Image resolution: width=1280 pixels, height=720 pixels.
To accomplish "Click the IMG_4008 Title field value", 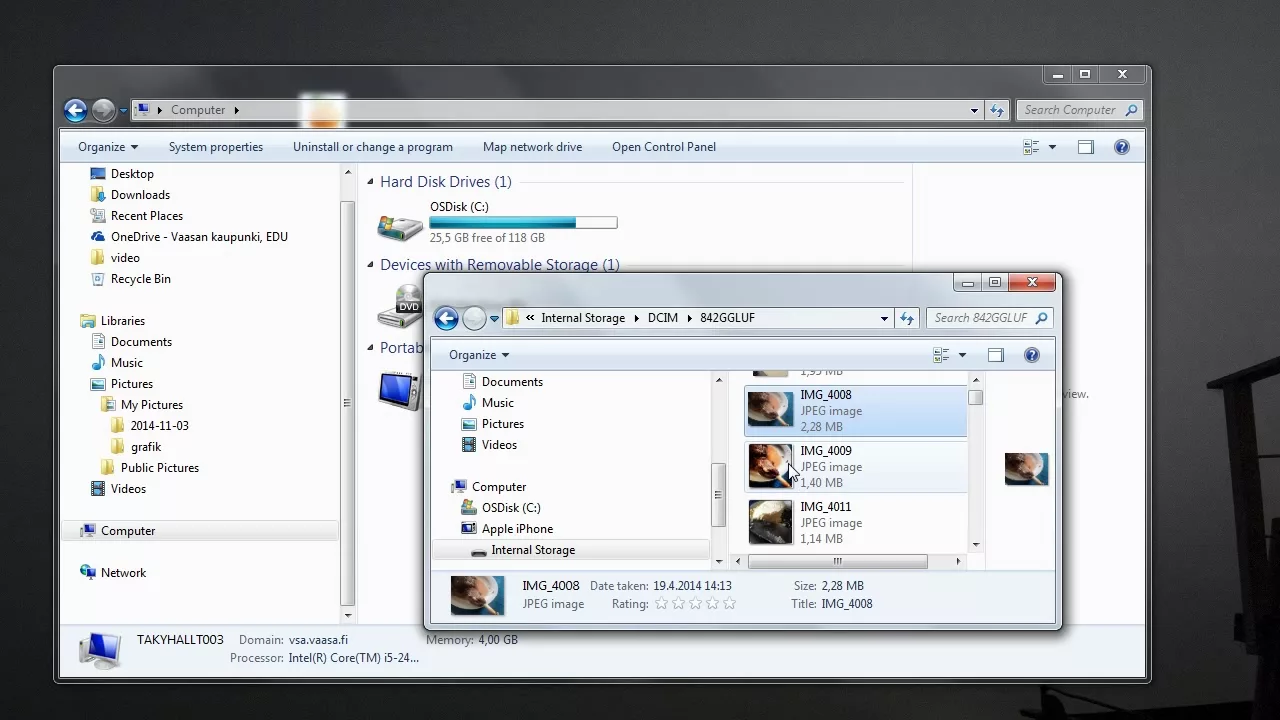I will pos(847,604).
